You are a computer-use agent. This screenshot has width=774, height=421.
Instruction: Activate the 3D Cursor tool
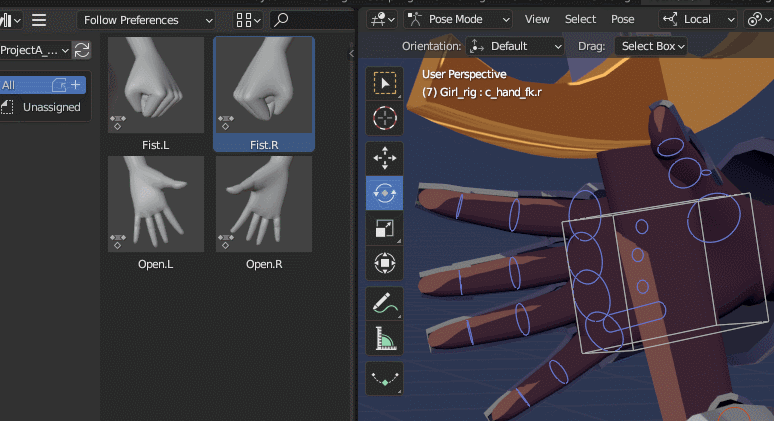pos(384,119)
